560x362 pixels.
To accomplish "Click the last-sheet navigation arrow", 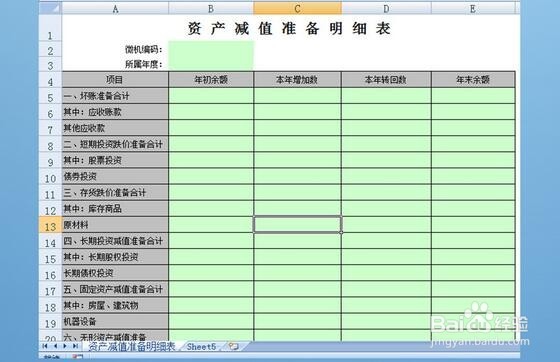I will pyautogui.click(x=75, y=346).
